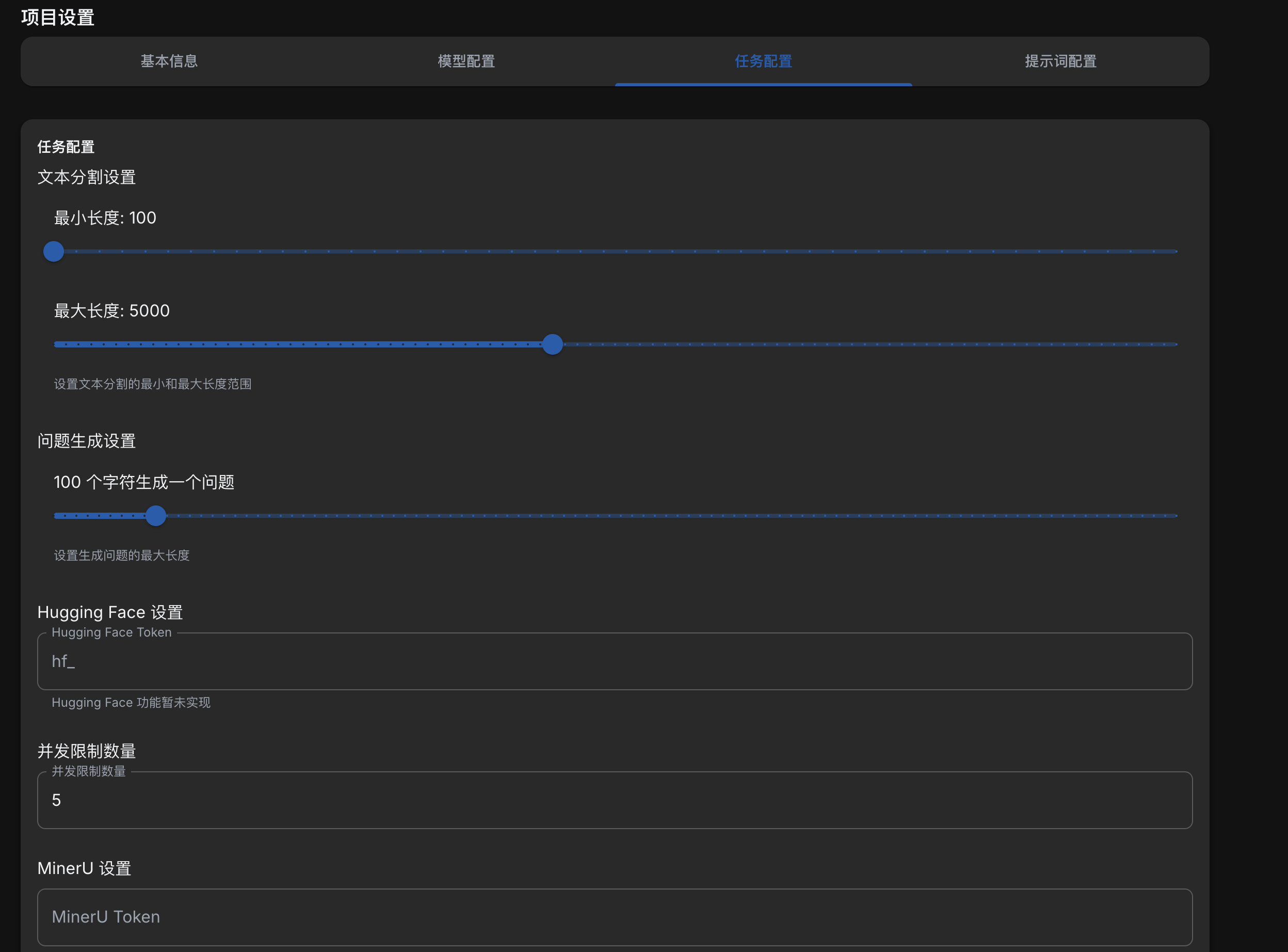Click the 问题生成设置 section heading
Image resolution: width=1288 pixels, height=952 pixels.
86,441
